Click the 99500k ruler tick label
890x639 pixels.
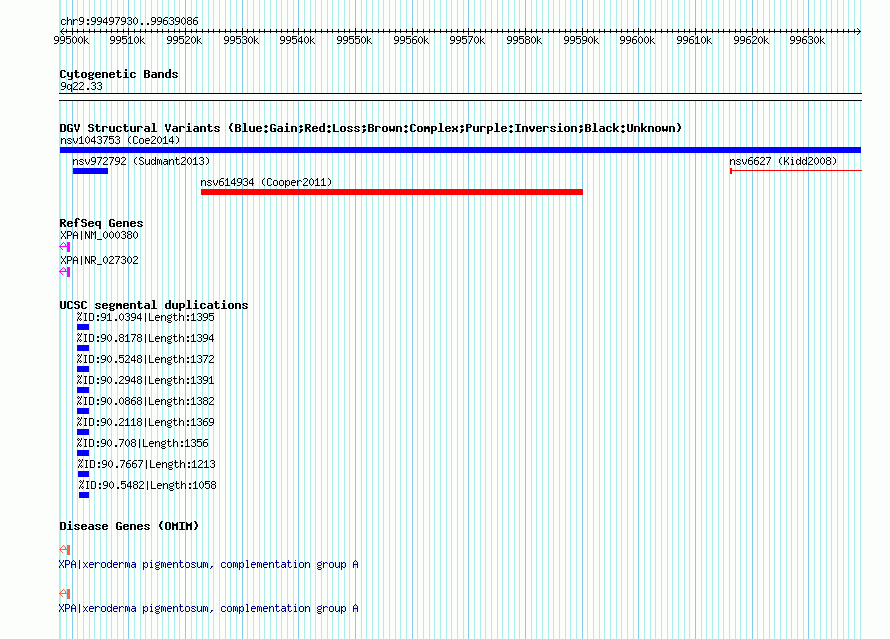(x=71, y=40)
